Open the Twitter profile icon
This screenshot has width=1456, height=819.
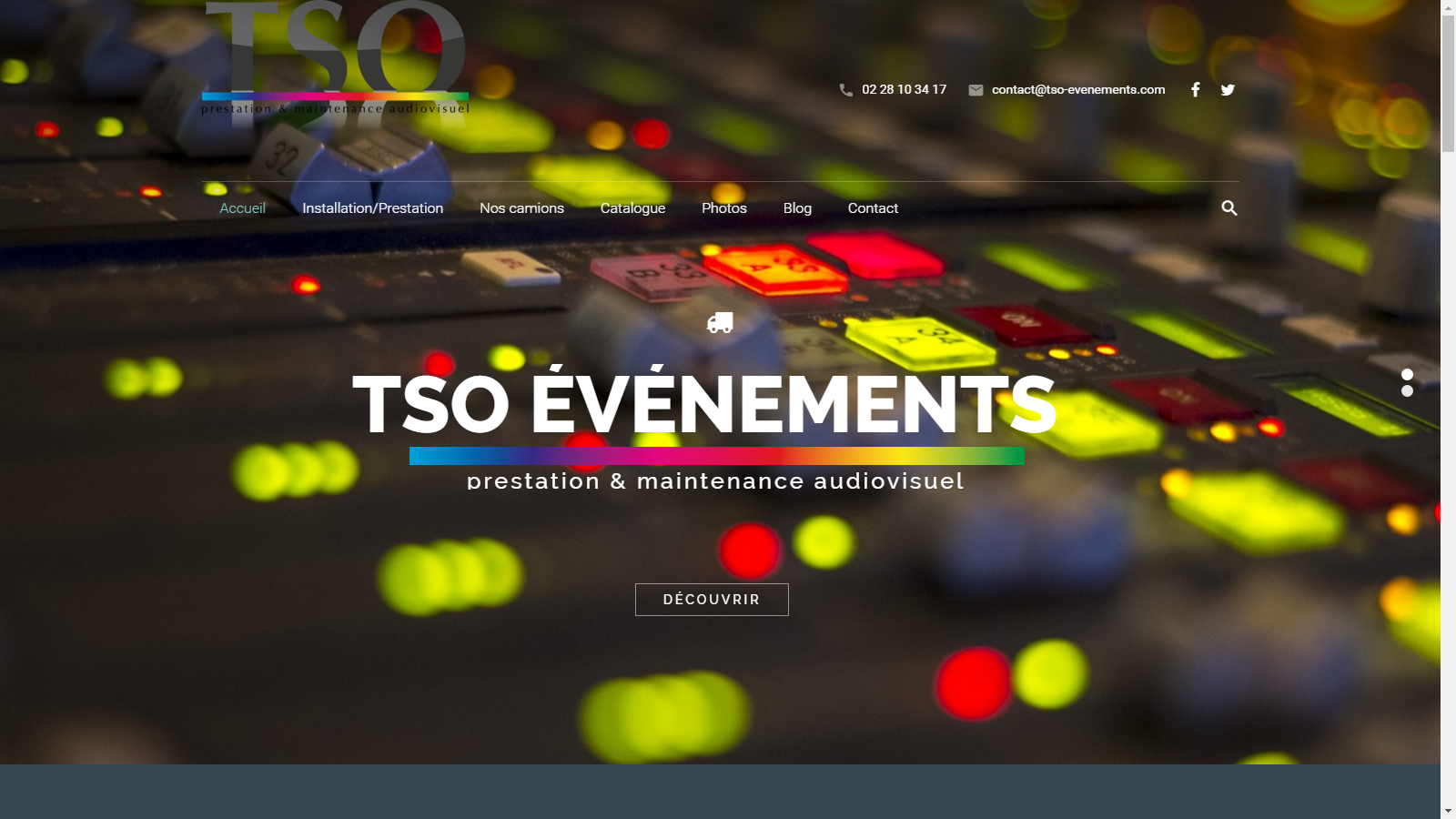point(1228,89)
